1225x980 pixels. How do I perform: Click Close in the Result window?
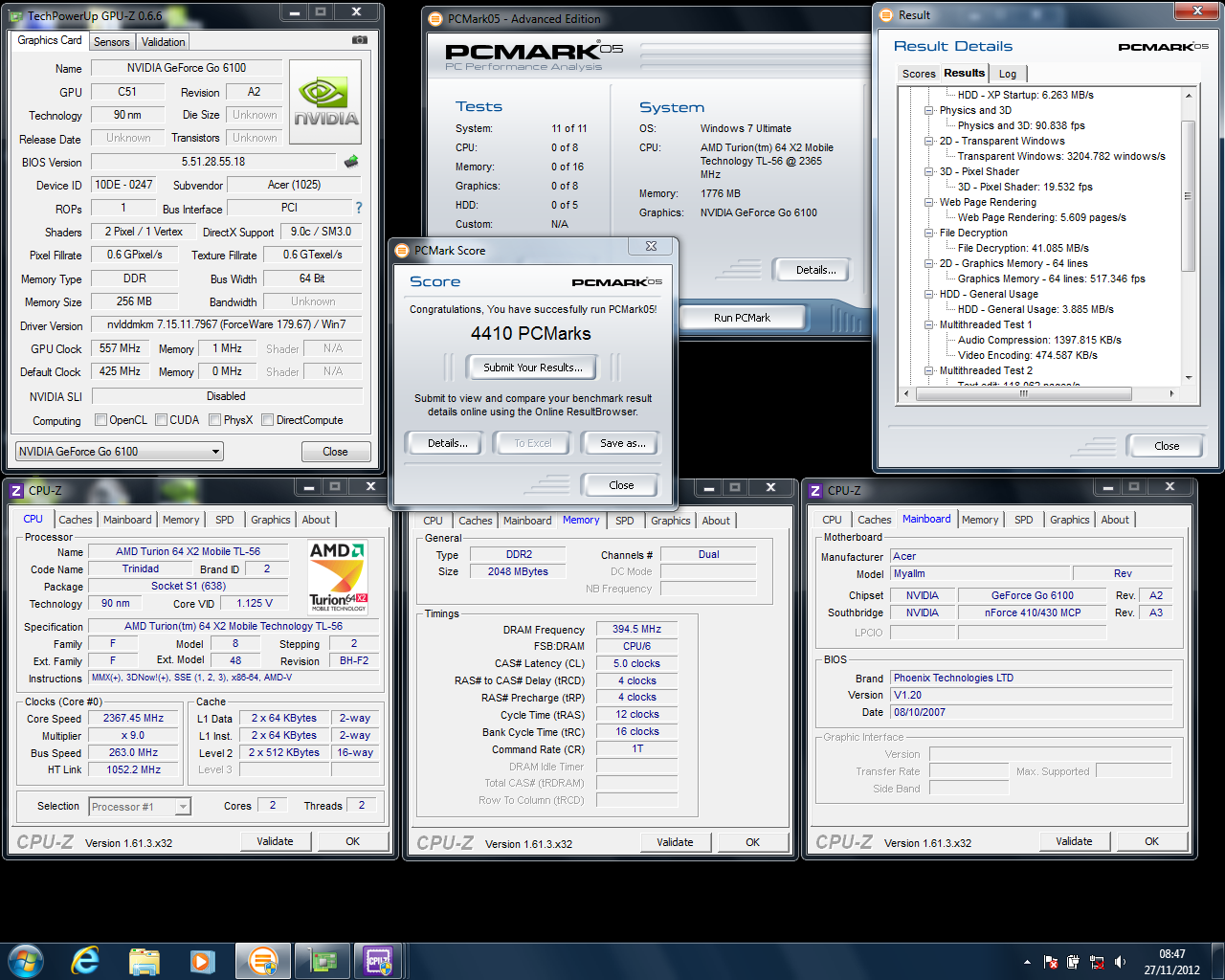[1167, 446]
